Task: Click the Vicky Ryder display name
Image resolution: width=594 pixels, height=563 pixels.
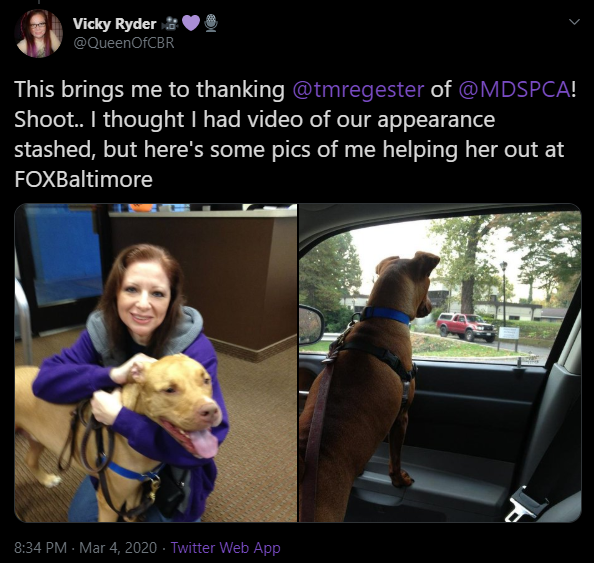Action: click(x=114, y=24)
